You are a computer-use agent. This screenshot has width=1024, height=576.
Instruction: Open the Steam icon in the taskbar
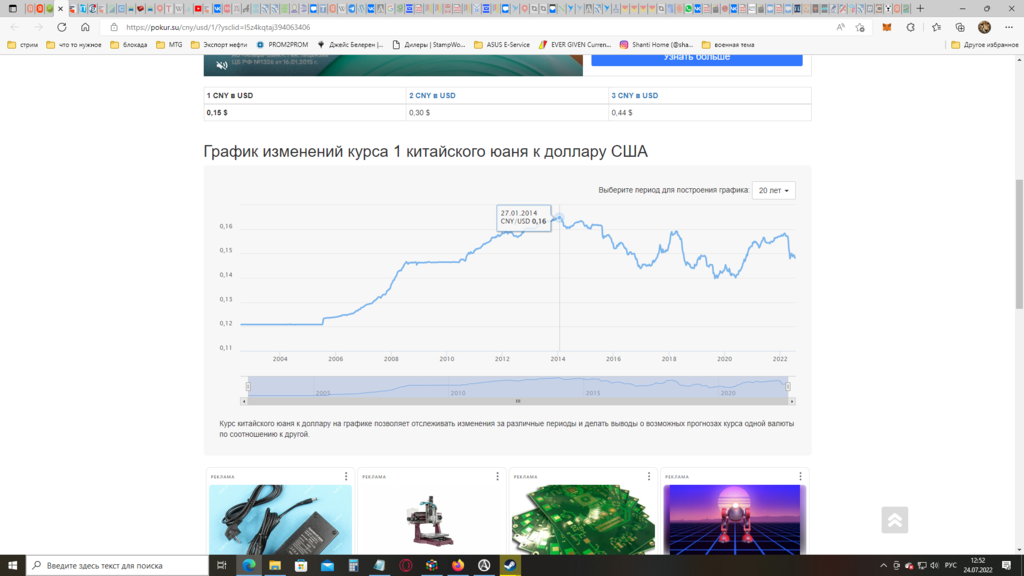tap(510, 565)
